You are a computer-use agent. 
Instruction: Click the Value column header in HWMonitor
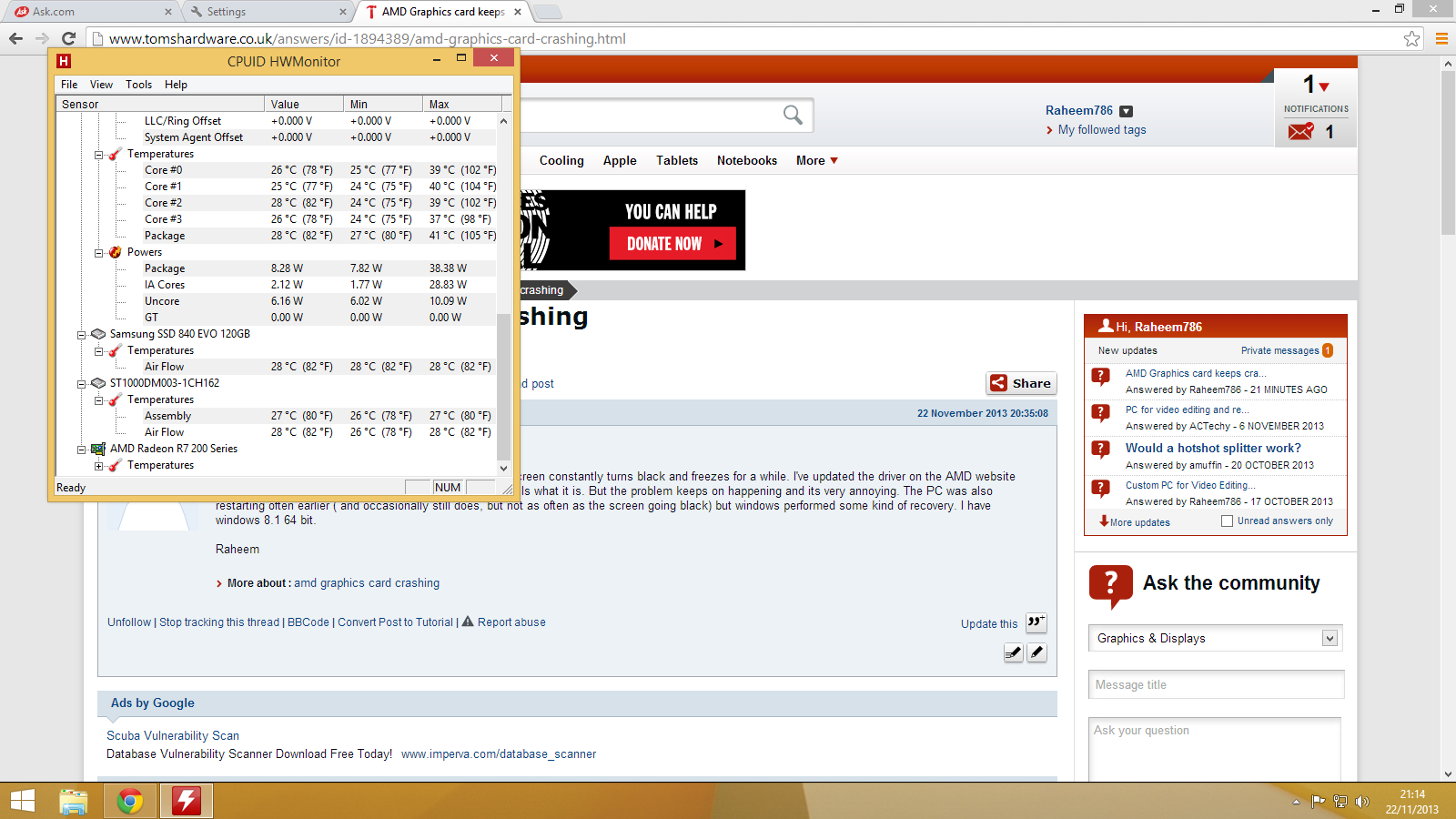pos(304,104)
